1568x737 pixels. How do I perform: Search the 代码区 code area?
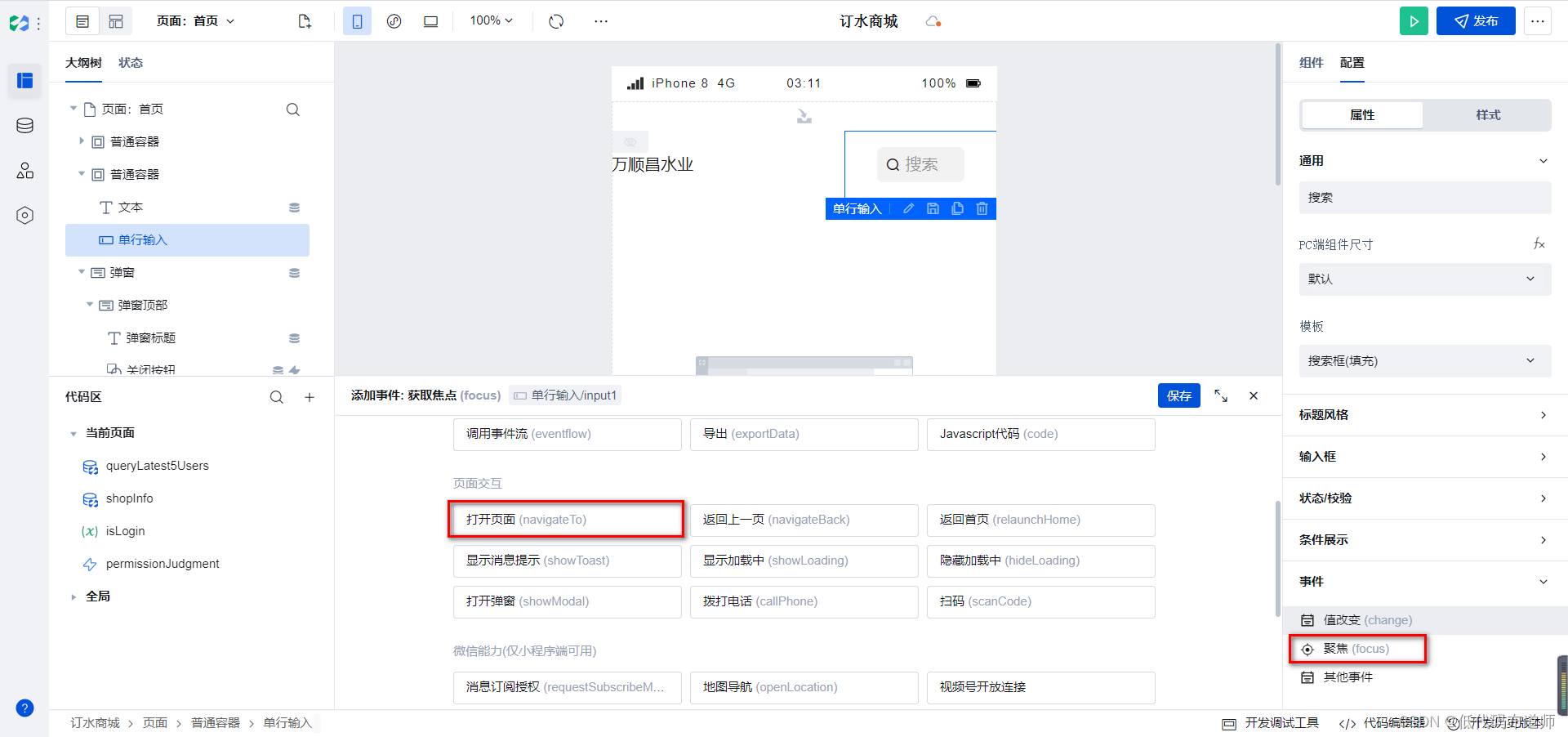[x=277, y=397]
